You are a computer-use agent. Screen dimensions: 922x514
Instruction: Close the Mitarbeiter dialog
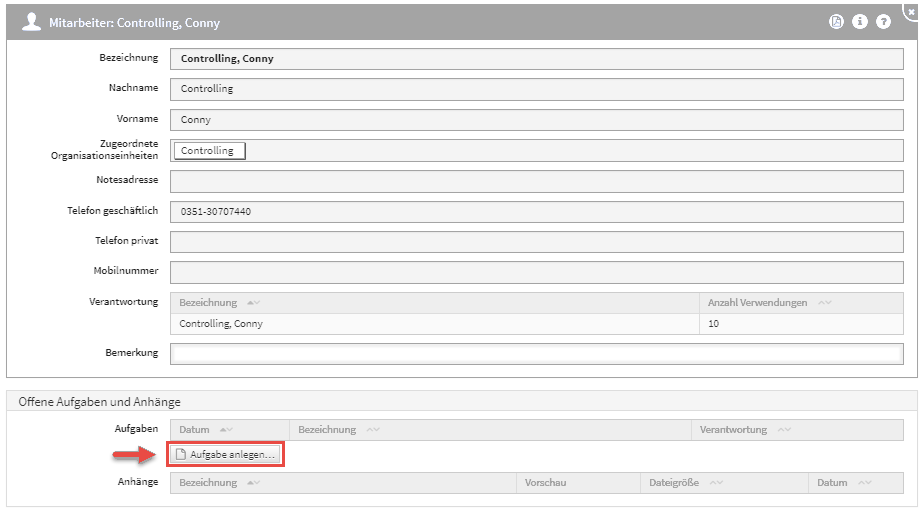911,12
